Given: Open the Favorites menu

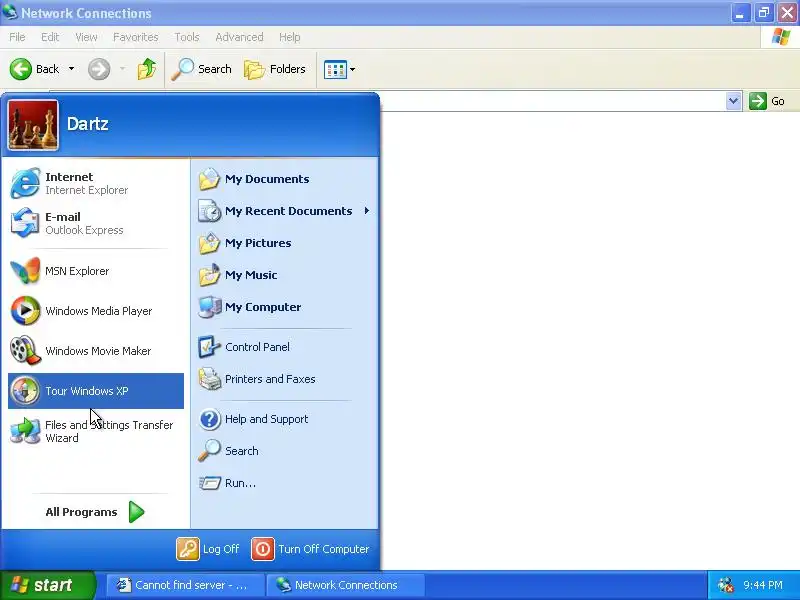Looking at the screenshot, I should [x=136, y=37].
